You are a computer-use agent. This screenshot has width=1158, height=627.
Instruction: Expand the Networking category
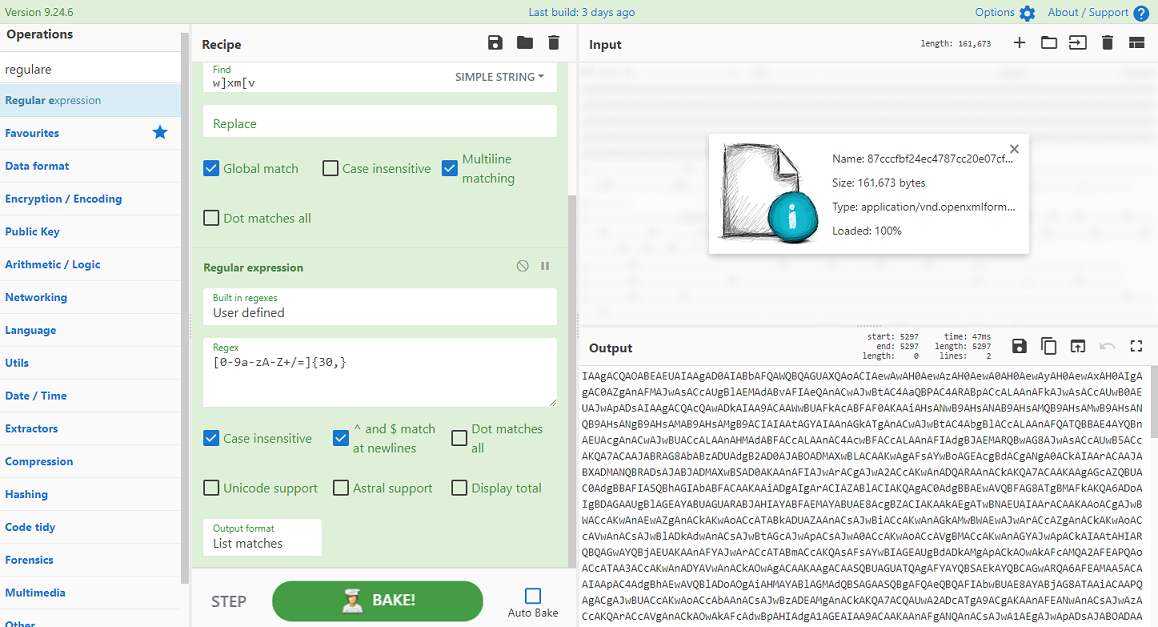[90, 297]
